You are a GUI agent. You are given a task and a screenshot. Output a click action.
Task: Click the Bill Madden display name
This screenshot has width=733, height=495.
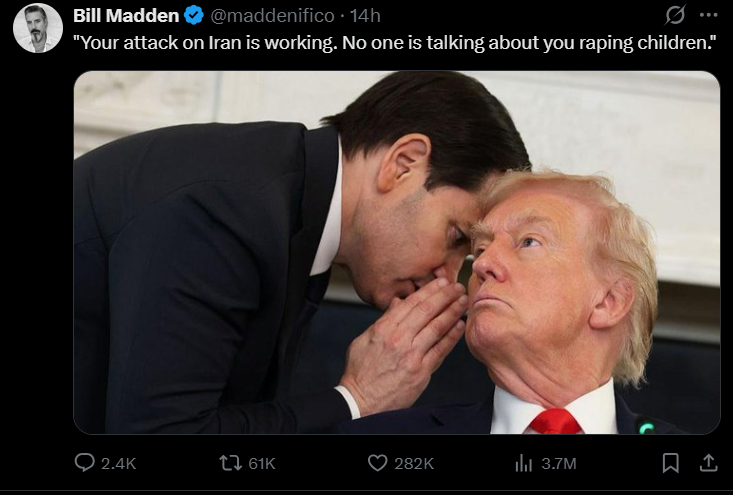[126, 15]
